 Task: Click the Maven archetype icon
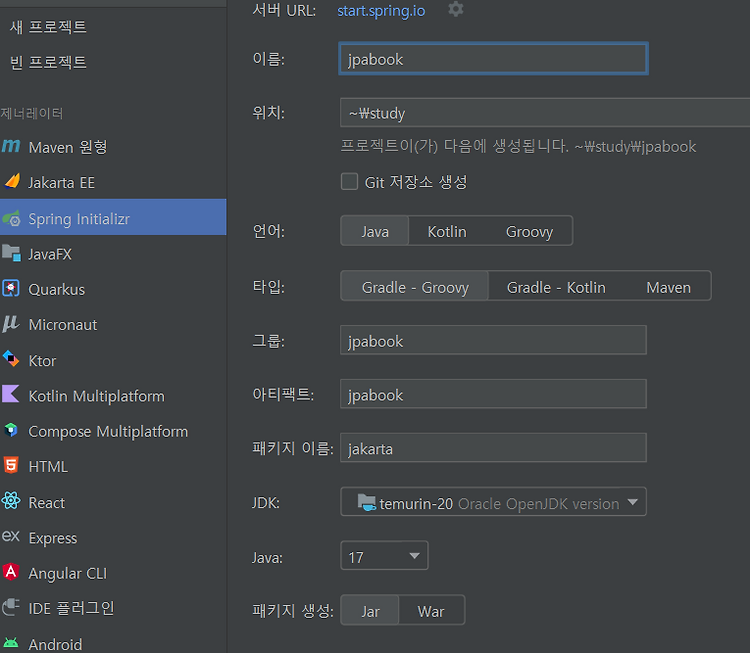(x=11, y=146)
